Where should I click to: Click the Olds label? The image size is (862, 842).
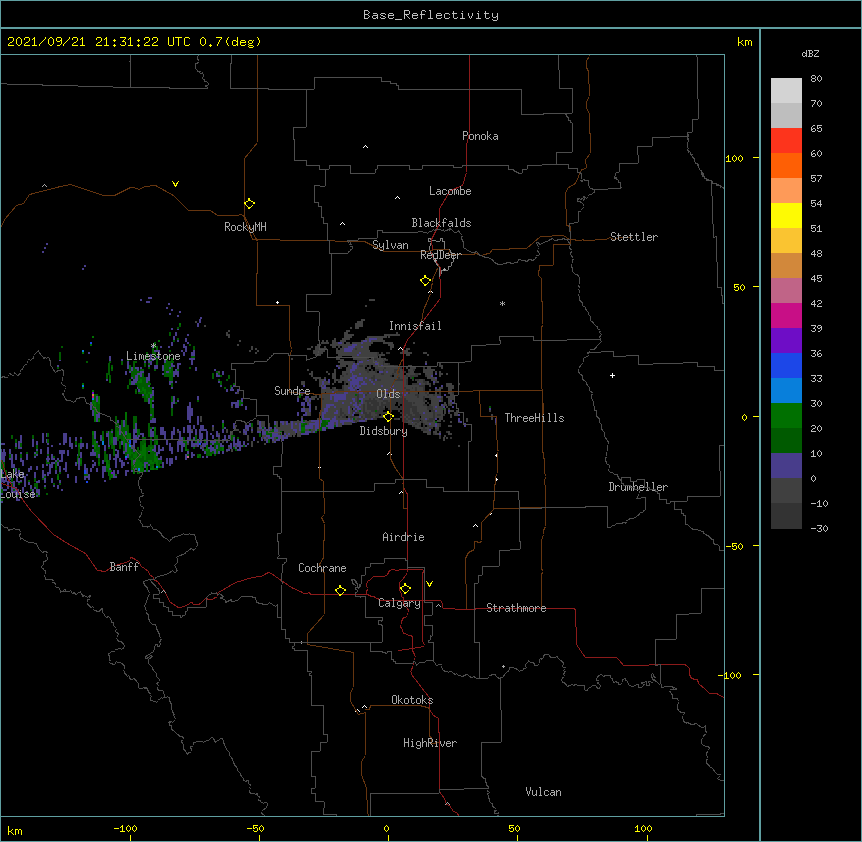click(x=388, y=394)
